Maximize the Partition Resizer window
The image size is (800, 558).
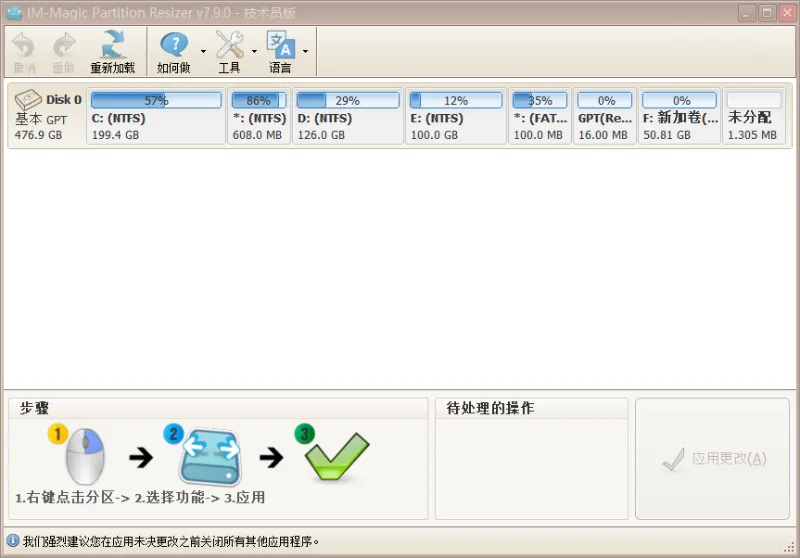(x=767, y=13)
